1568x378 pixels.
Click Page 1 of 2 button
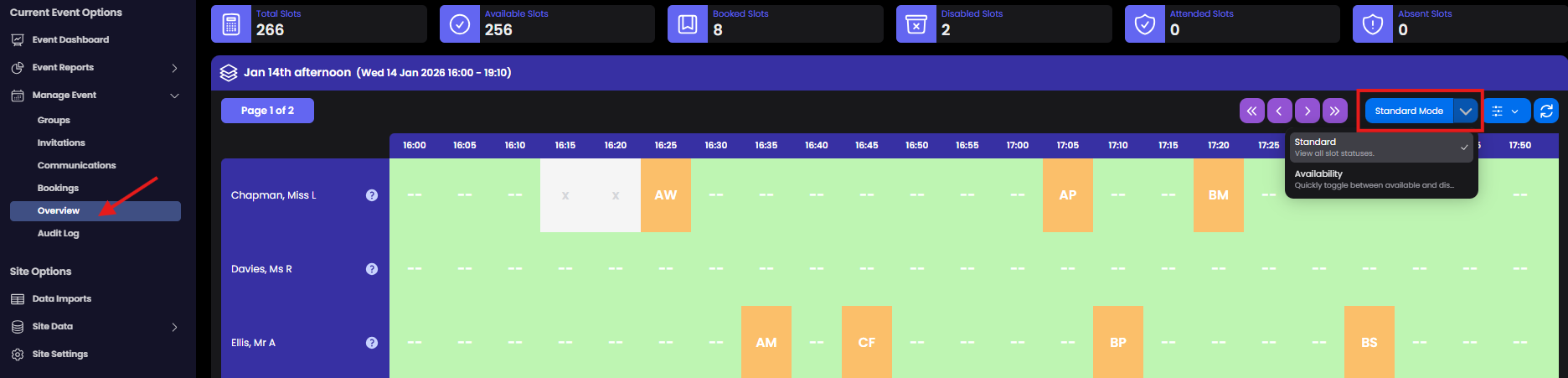(x=267, y=111)
